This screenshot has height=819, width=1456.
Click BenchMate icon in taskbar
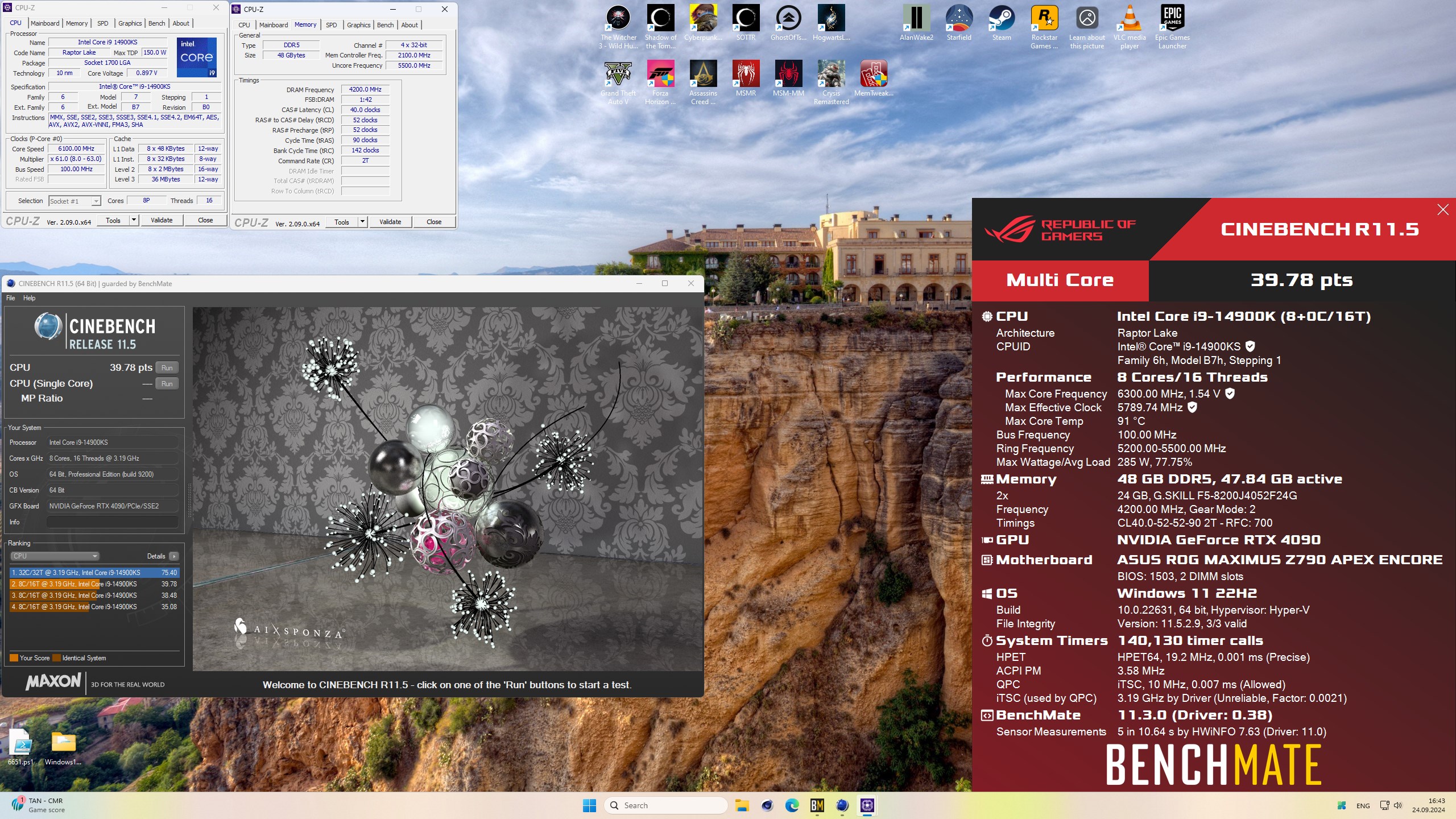(x=817, y=805)
